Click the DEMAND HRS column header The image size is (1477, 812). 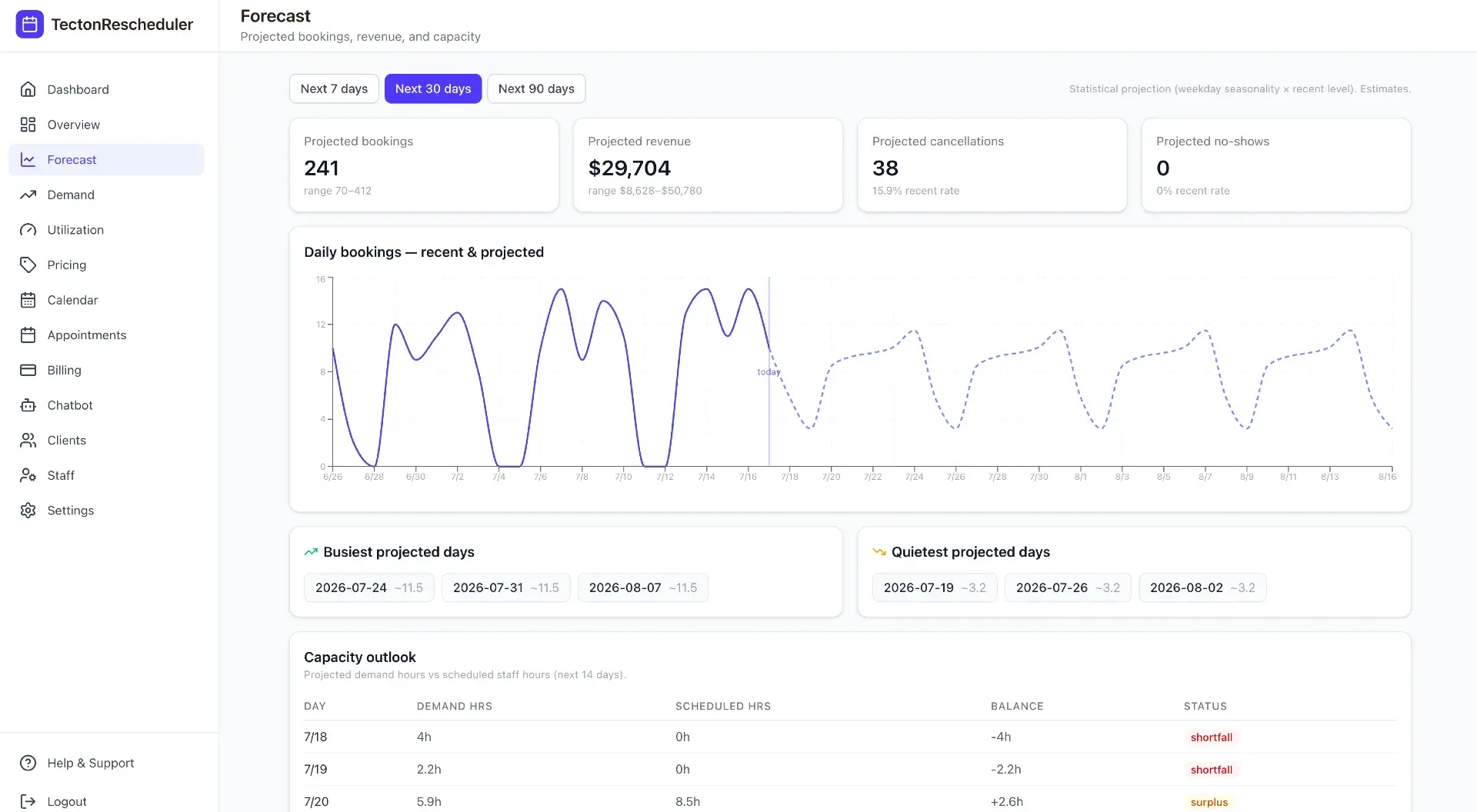[455, 706]
